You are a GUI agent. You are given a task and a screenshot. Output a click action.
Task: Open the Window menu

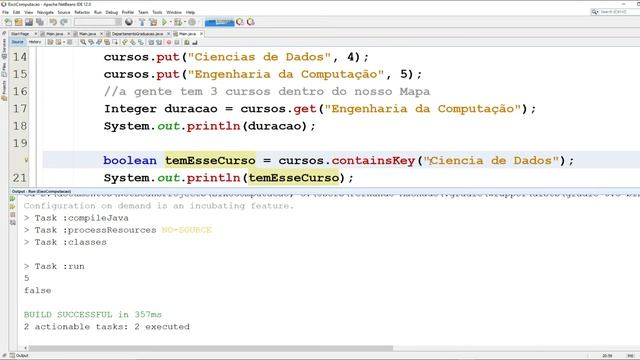tap(174, 12)
